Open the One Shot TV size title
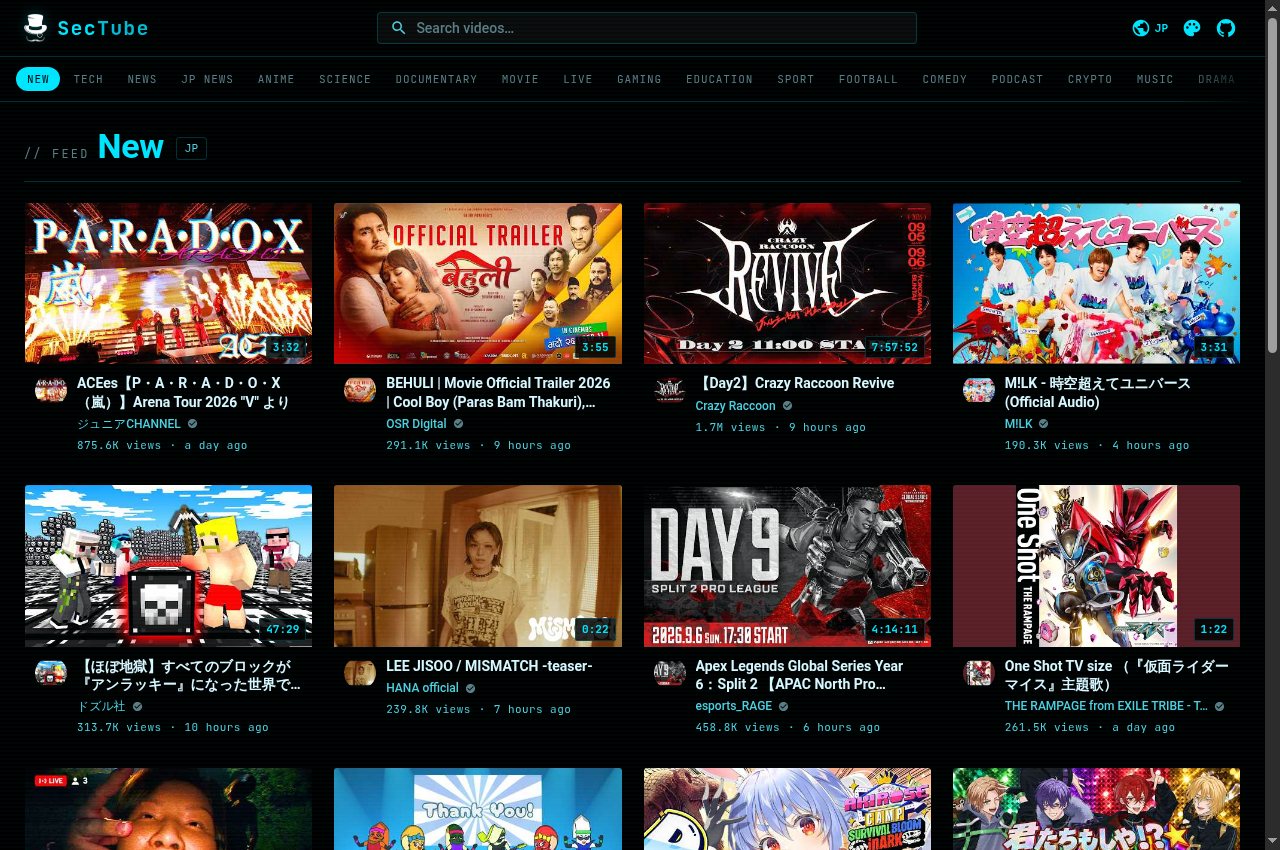 1117,675
